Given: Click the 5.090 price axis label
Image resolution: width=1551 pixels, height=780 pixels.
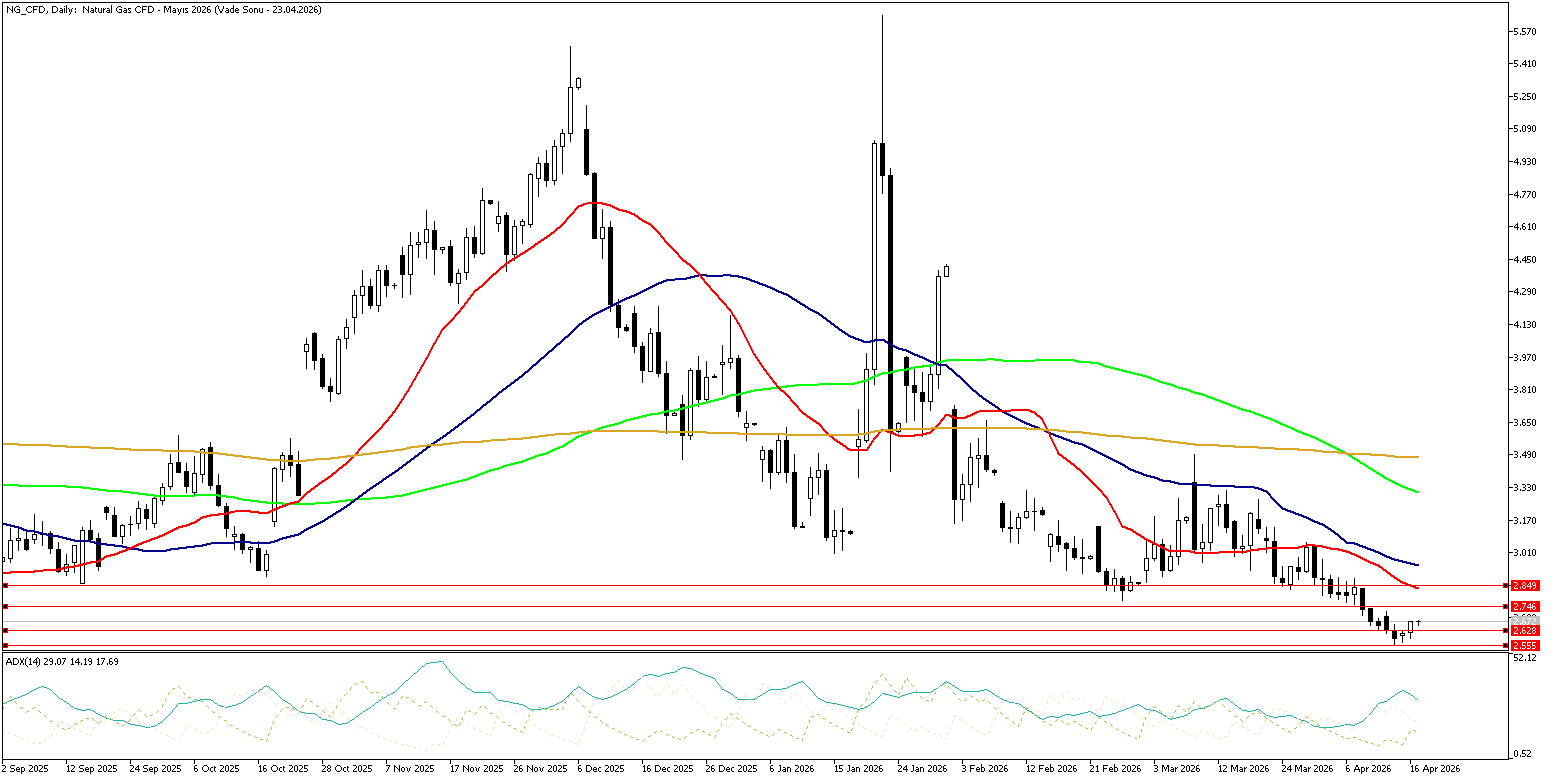Looking at the screenshot, I should tap(1525, 129).
